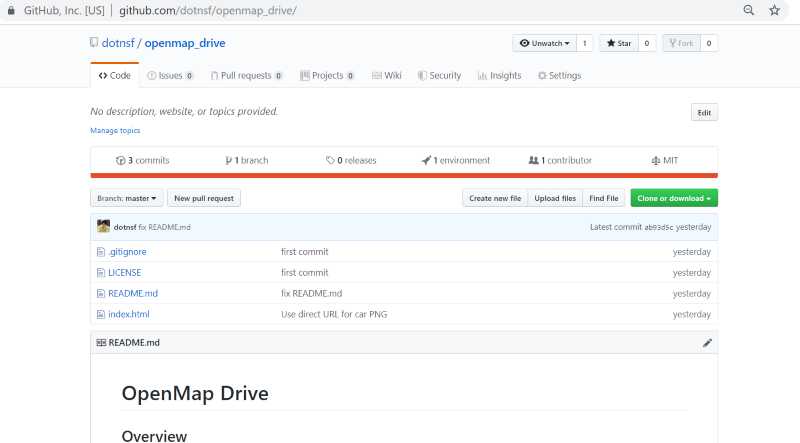The width and height of the screenshot is (800, 443).
Task: Click the OpenMap Drive README heading
Action: tap(195, 393)
